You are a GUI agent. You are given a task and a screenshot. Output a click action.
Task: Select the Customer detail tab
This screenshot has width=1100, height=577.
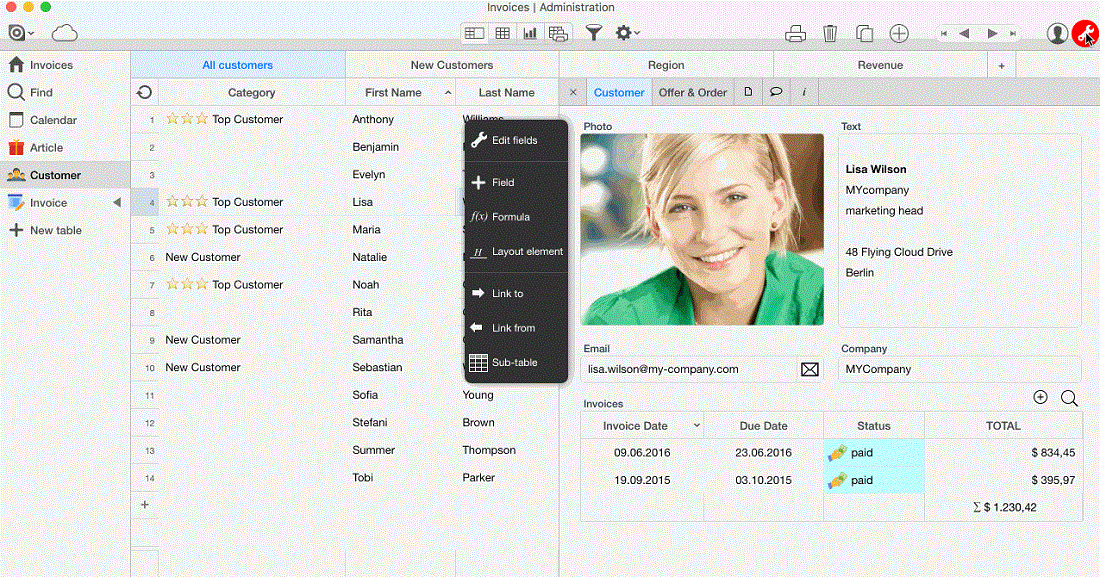(619, 92)
